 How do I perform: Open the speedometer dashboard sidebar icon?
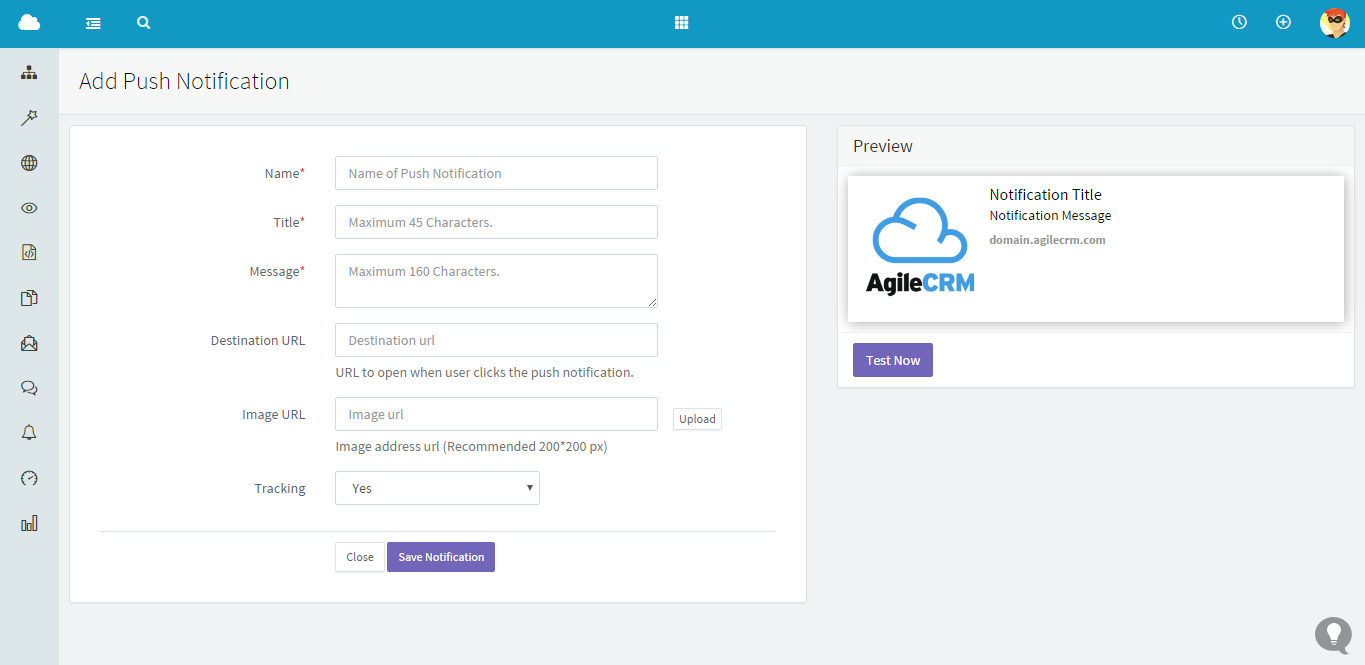point(29,478)
